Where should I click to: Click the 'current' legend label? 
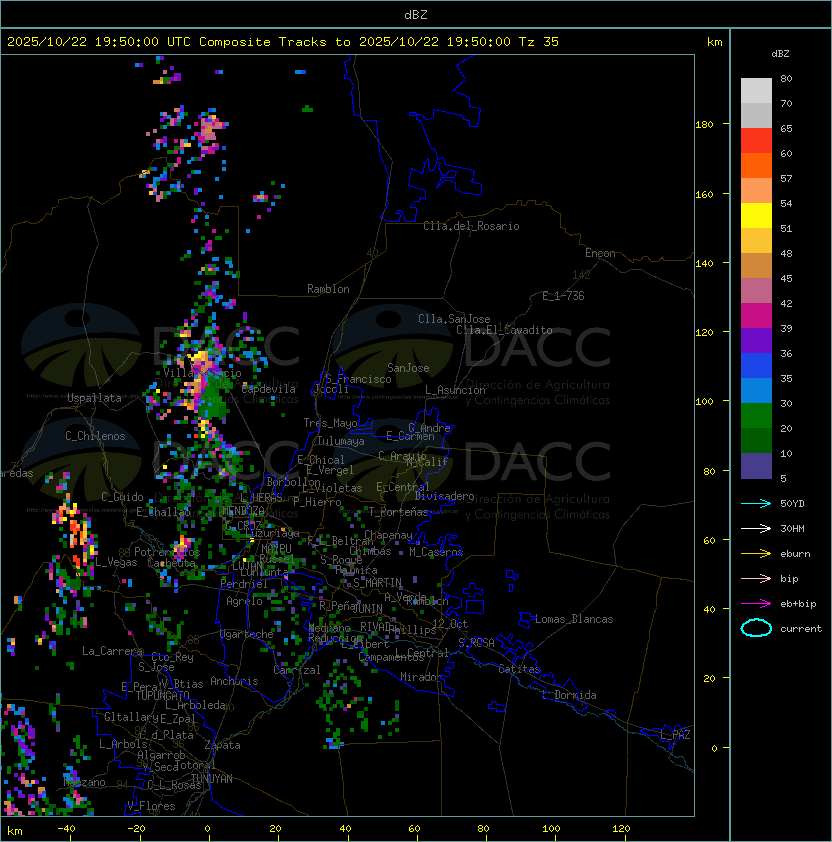click(x=801, y=629)
